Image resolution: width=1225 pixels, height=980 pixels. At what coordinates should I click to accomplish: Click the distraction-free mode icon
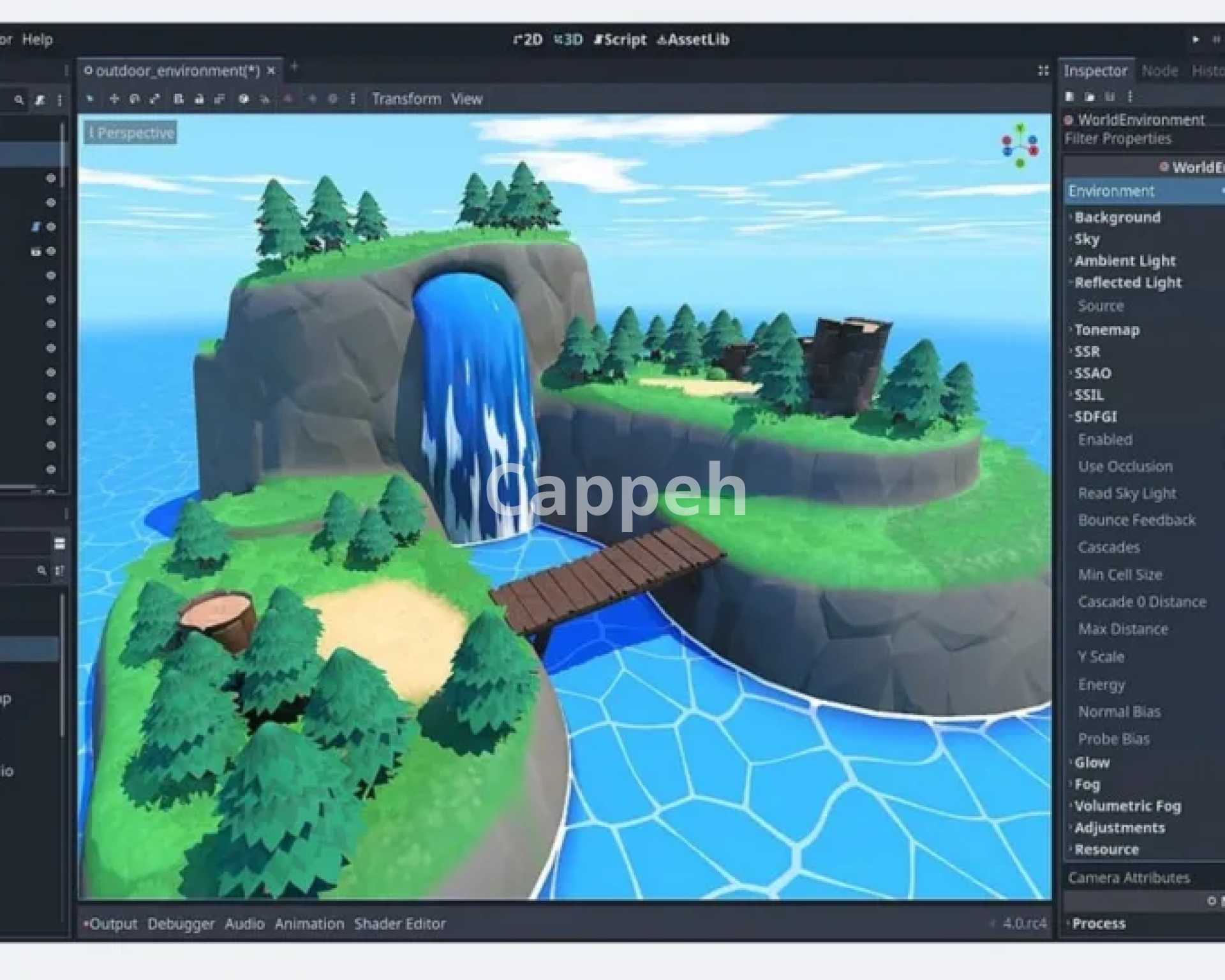[x=1043, y=71]
